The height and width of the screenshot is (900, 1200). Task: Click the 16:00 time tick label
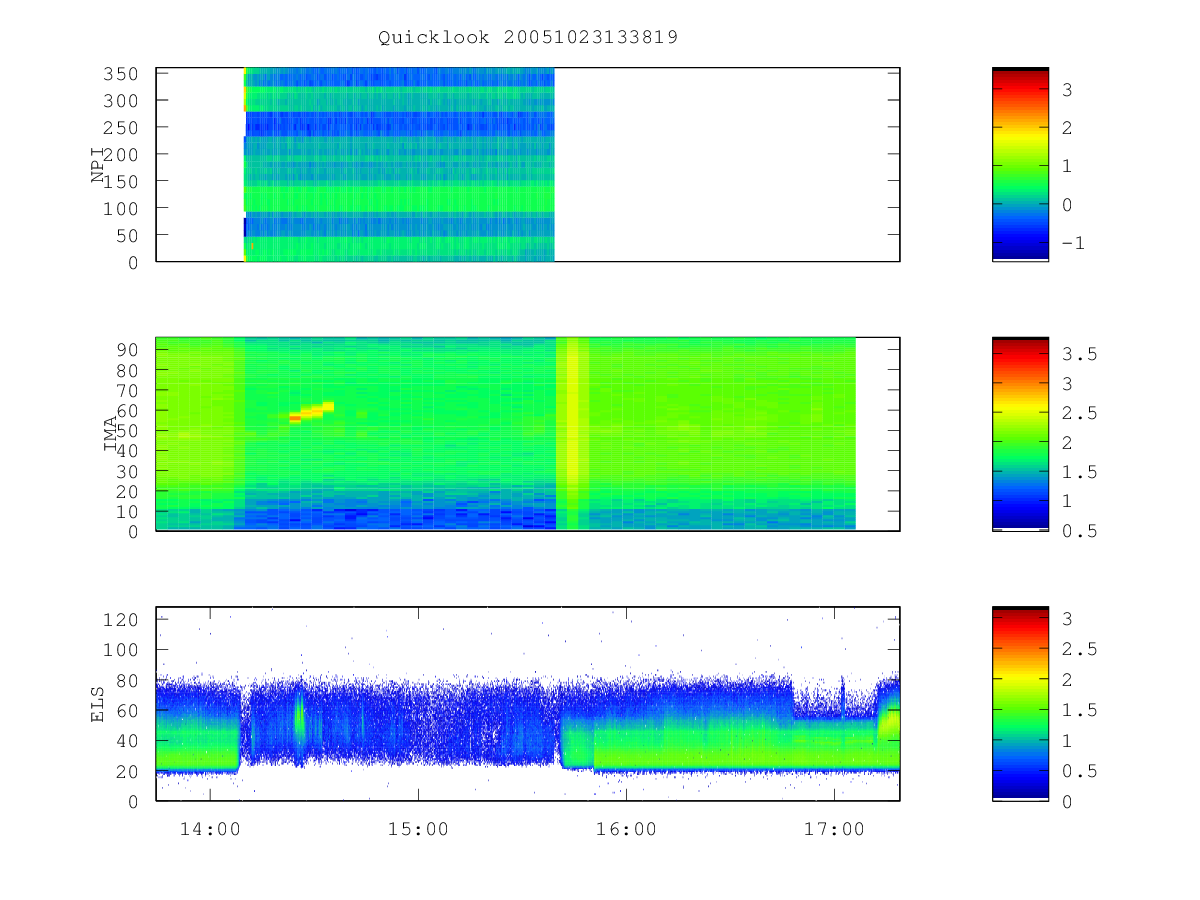626,830
